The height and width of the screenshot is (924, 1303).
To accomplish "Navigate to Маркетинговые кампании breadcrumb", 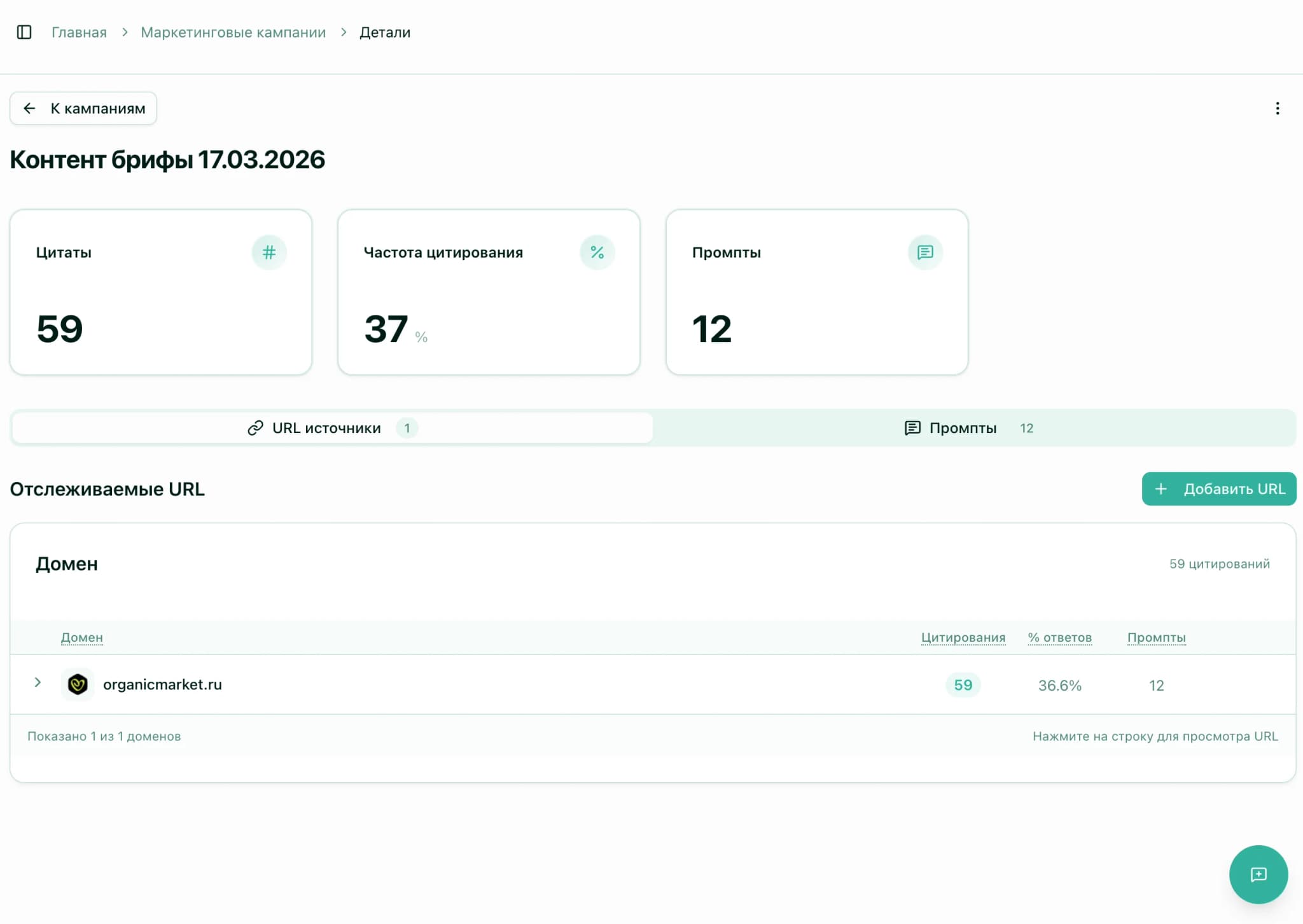I will tap(233, 32).
